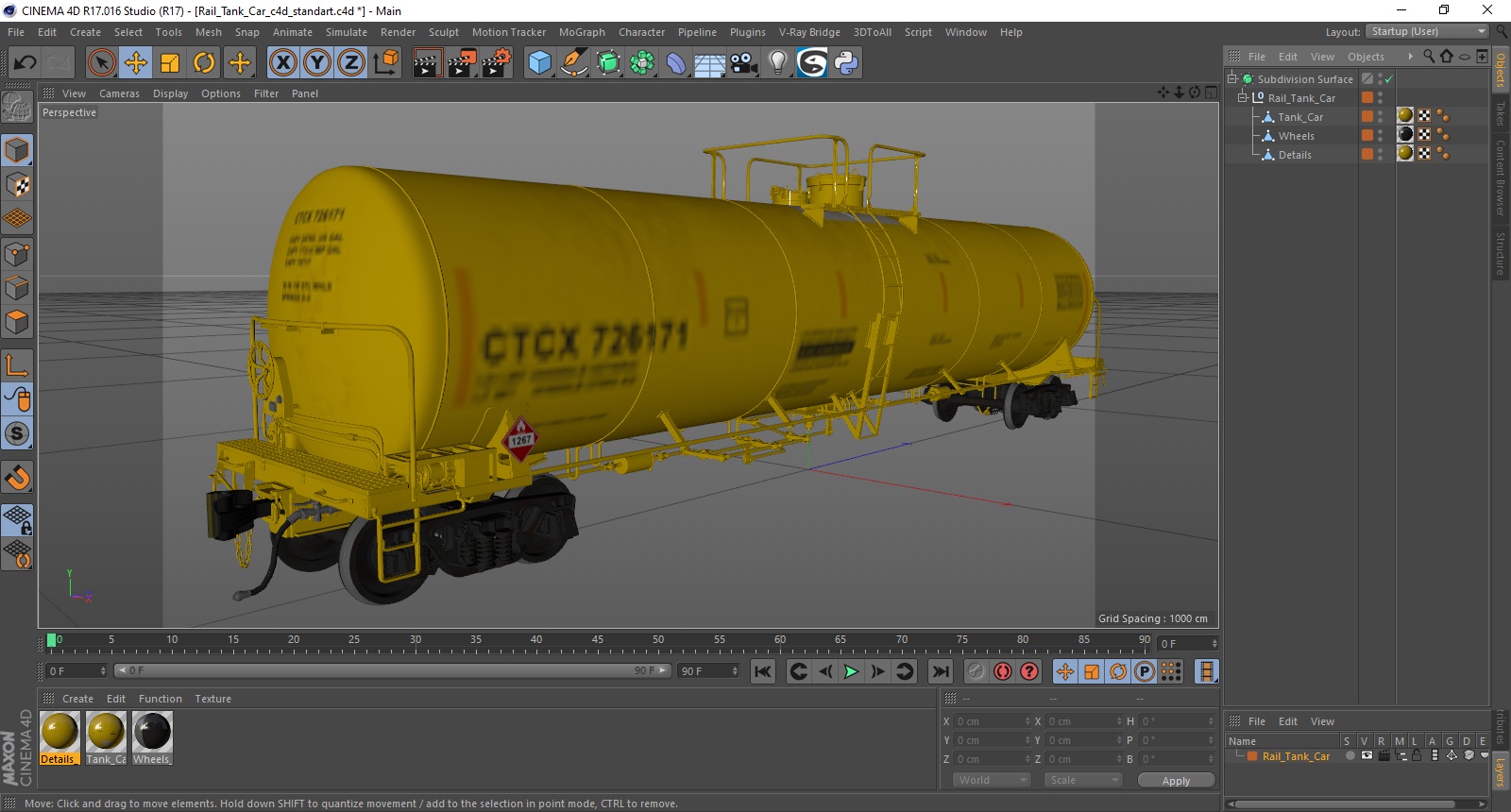Open Edit Render Settings icon
Viewport: 1511px width, 812px height.
tap(497, 63)
